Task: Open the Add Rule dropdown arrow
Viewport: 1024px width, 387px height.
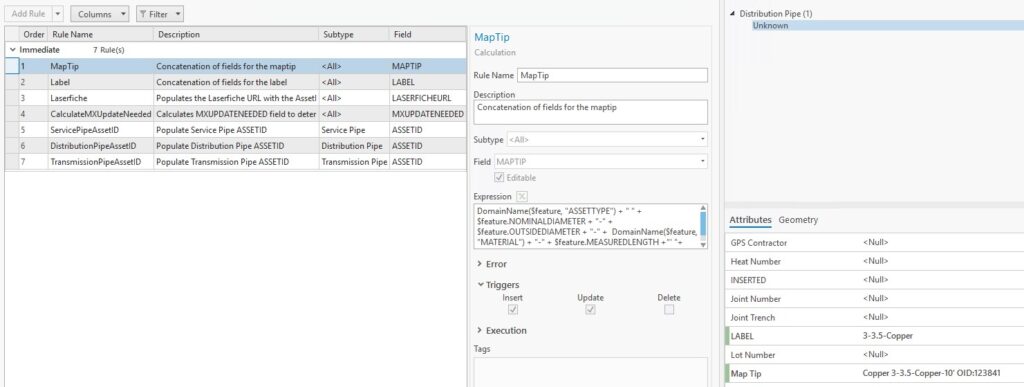Action: [57, 14]
